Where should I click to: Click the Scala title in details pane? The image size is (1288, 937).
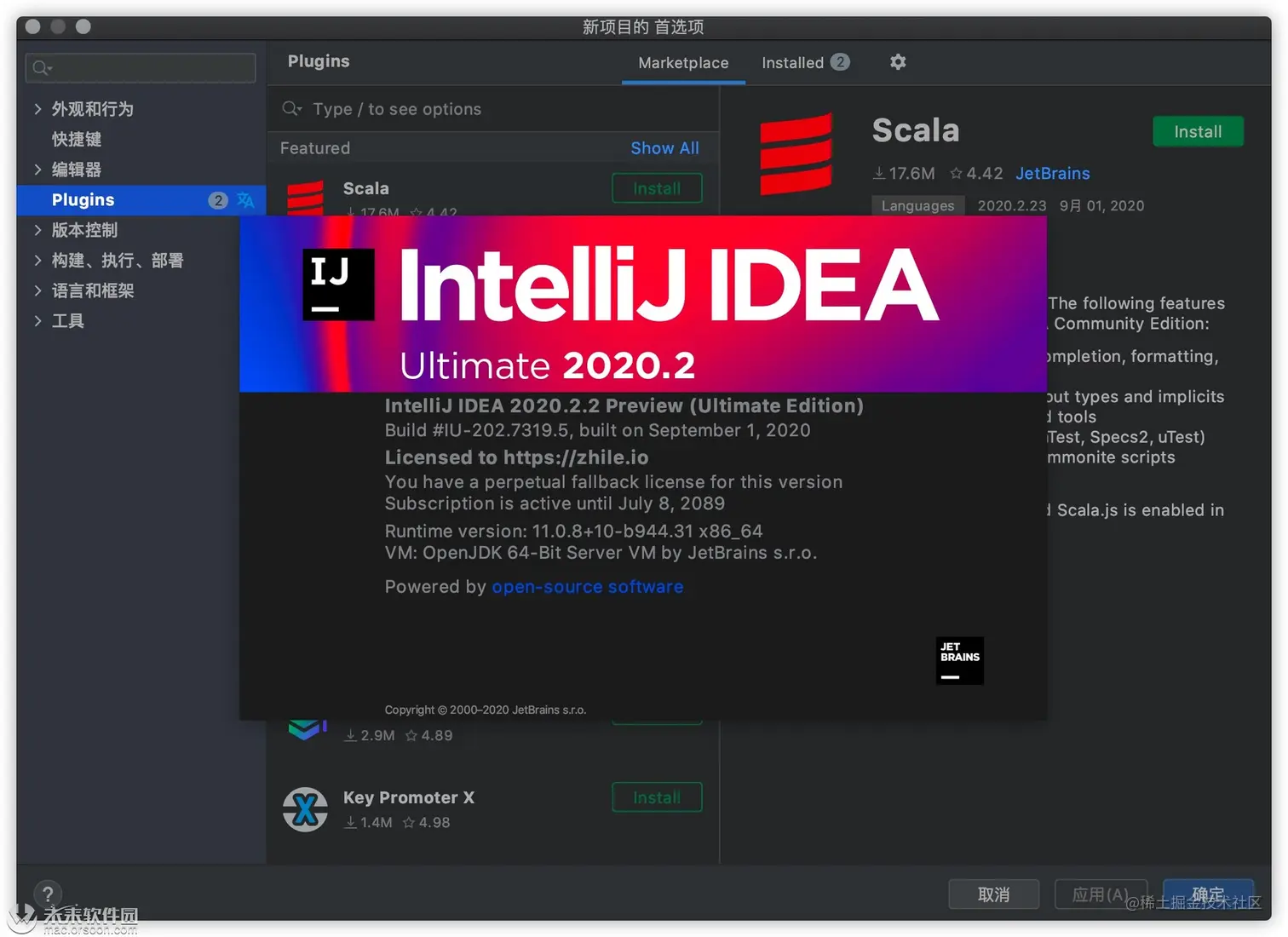coord(916,130)
